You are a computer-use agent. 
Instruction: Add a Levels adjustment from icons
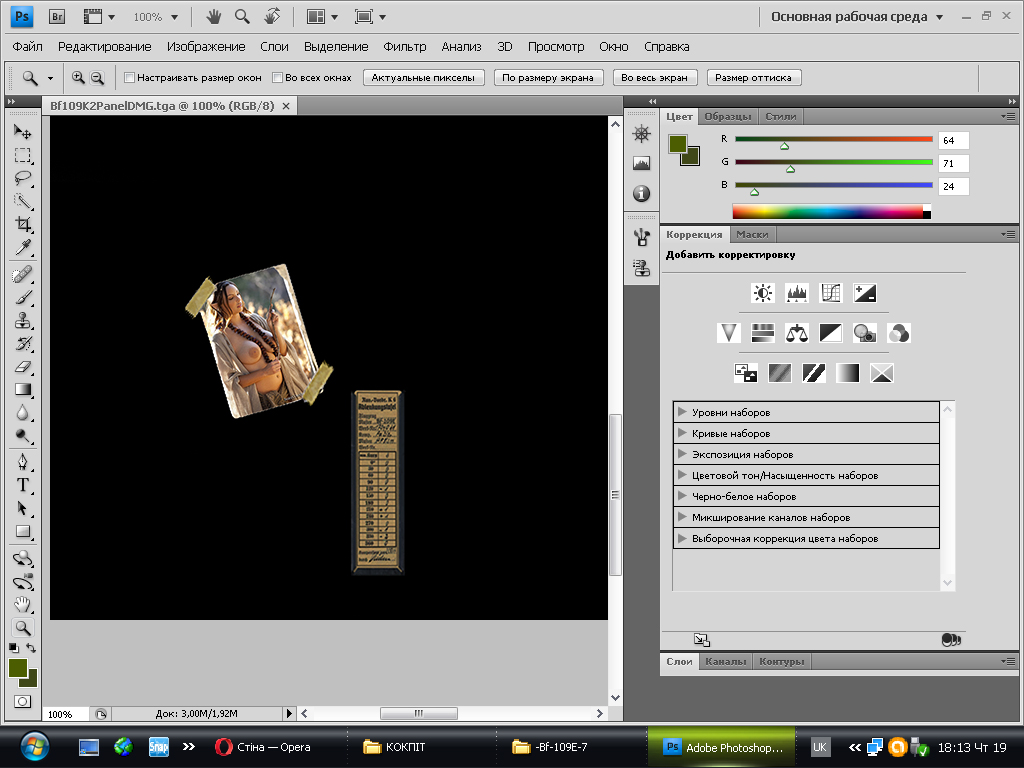click(x=797, y=293)
